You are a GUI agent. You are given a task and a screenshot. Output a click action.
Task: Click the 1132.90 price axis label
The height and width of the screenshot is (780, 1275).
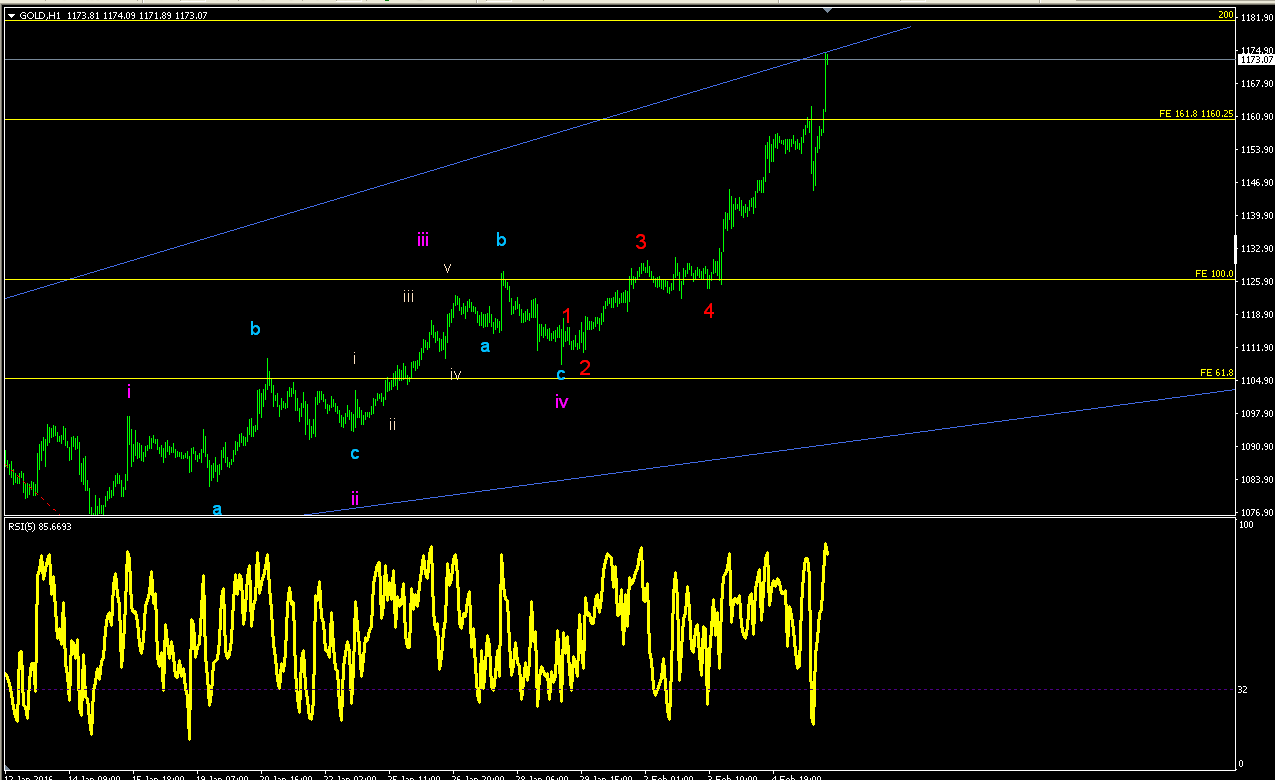pos(1256,249)
